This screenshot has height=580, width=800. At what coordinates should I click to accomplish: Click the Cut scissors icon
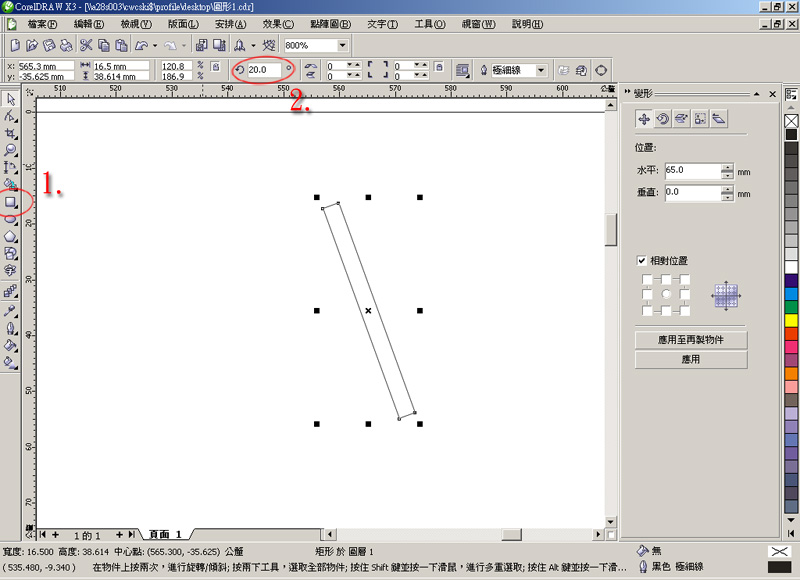pos(86,45)
